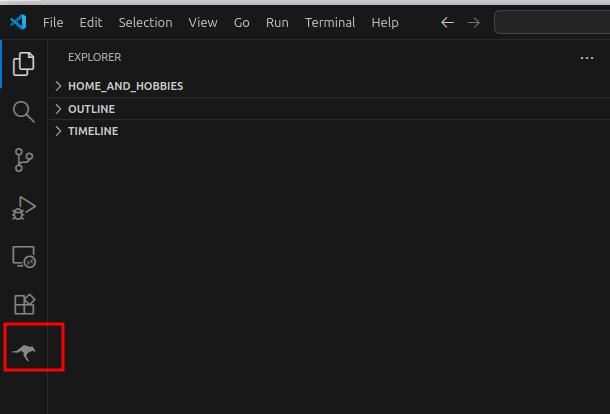Open the Search view magnifier icon

pos(23,111)
